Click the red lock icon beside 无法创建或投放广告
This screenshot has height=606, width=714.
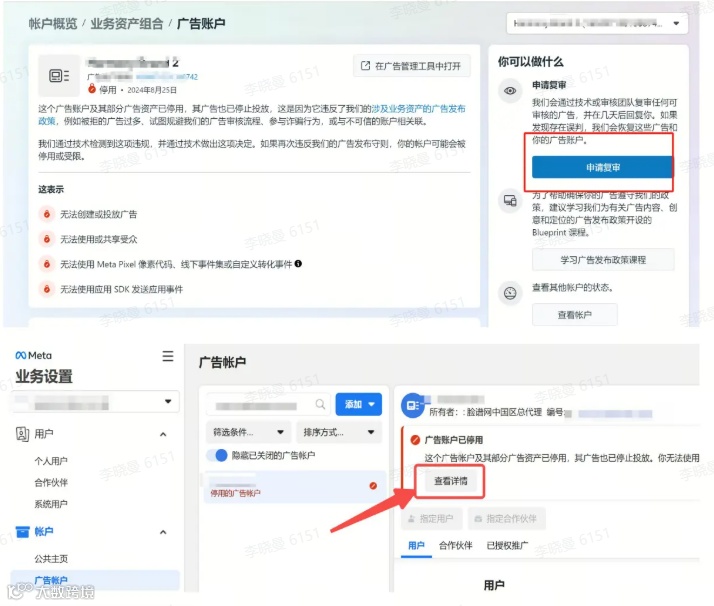coord(47,214)
